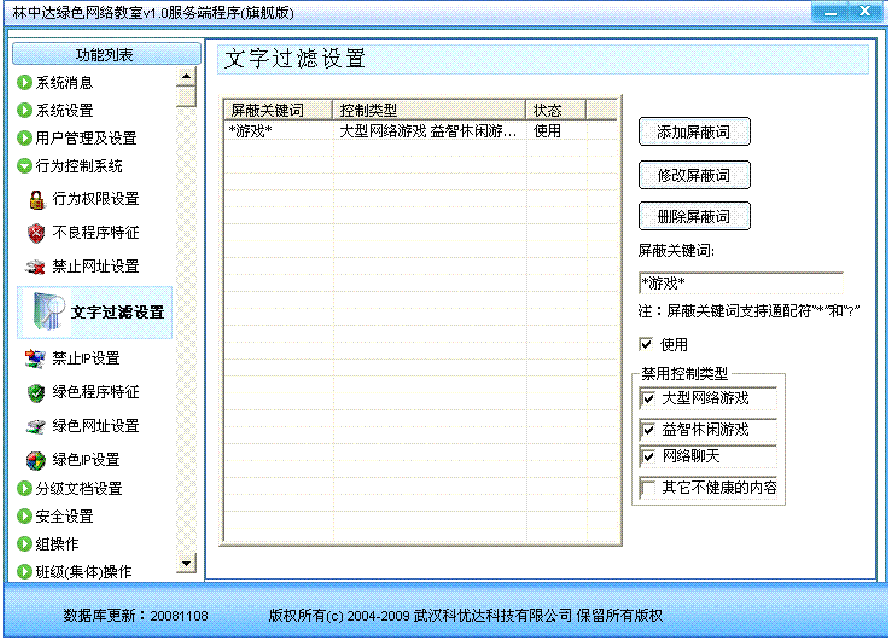Click the 删除屏蔽词 button

(x=694, y=217)
